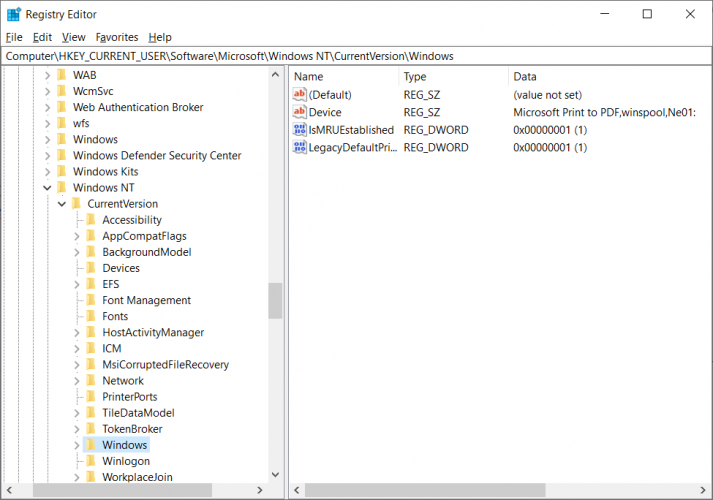Click the Registry Editor app icon in title bar
Screen dimensions: 713x500
(x=14, y=15)
